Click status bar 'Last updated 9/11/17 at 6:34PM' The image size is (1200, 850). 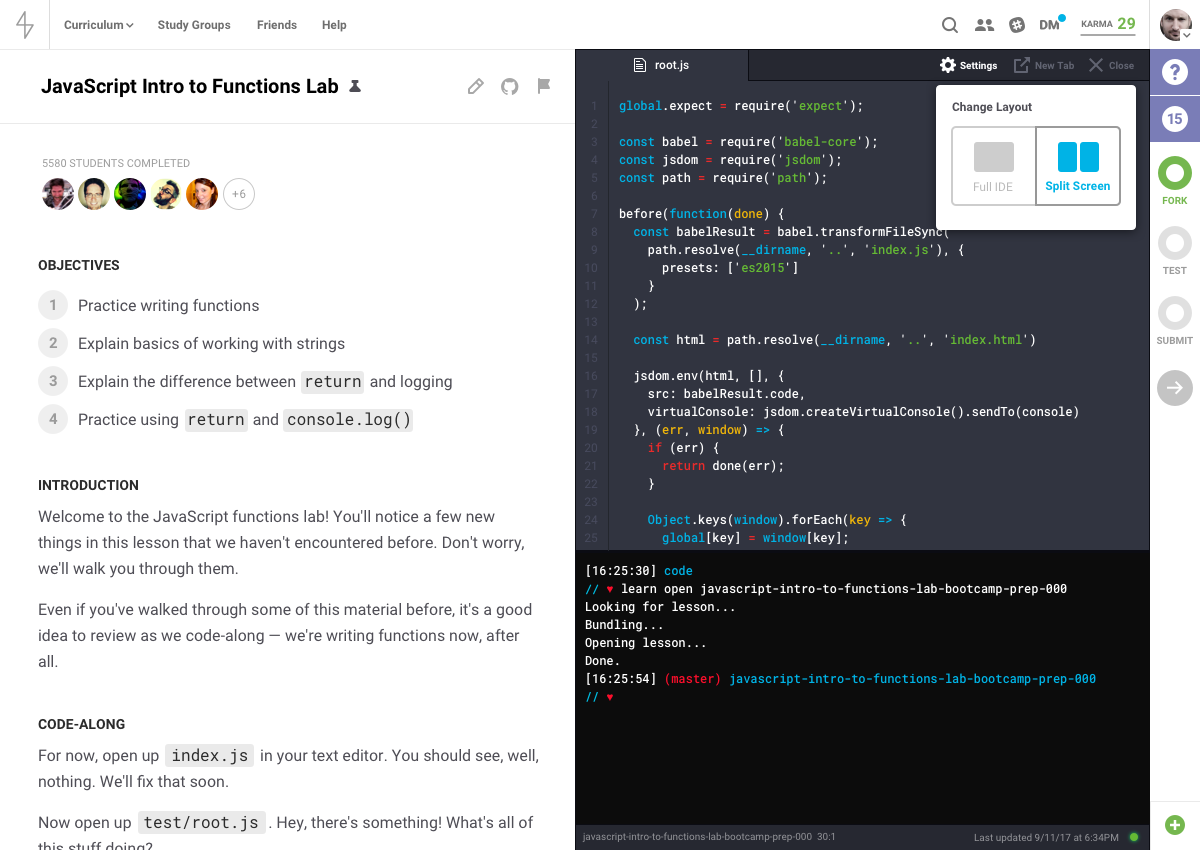pyautogui.click(x=1046, y=837)
